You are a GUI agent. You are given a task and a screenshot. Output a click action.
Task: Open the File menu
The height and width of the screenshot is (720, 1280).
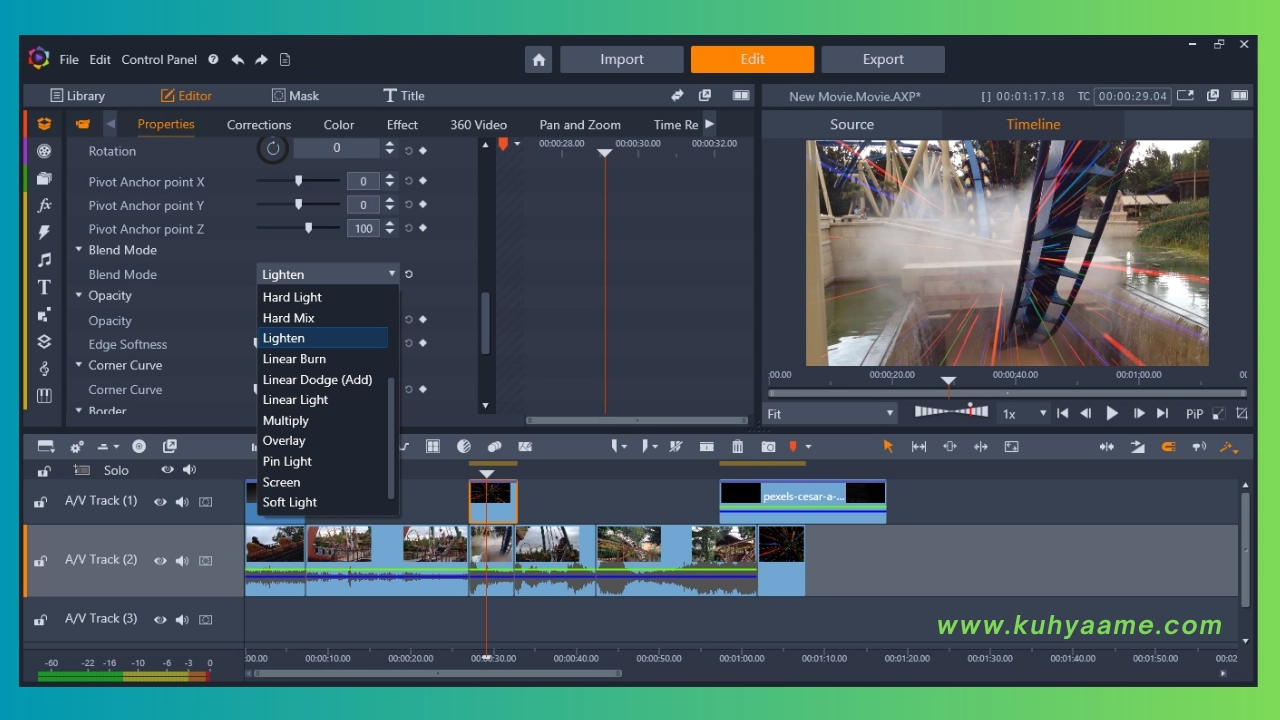[69, 60]
